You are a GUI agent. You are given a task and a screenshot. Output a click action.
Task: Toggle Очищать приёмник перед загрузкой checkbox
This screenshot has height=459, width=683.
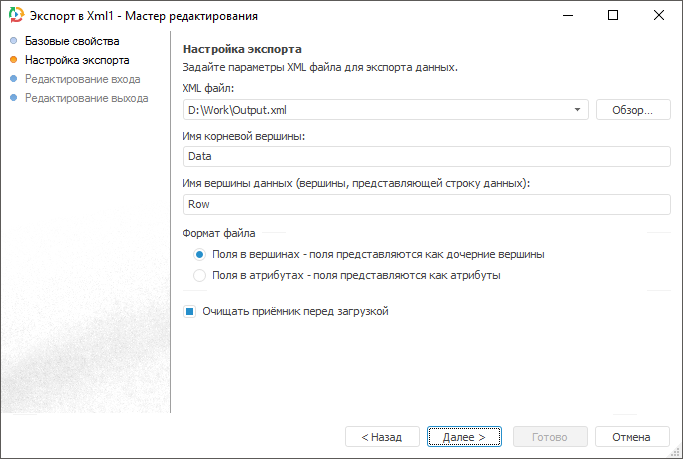(189, 311)
